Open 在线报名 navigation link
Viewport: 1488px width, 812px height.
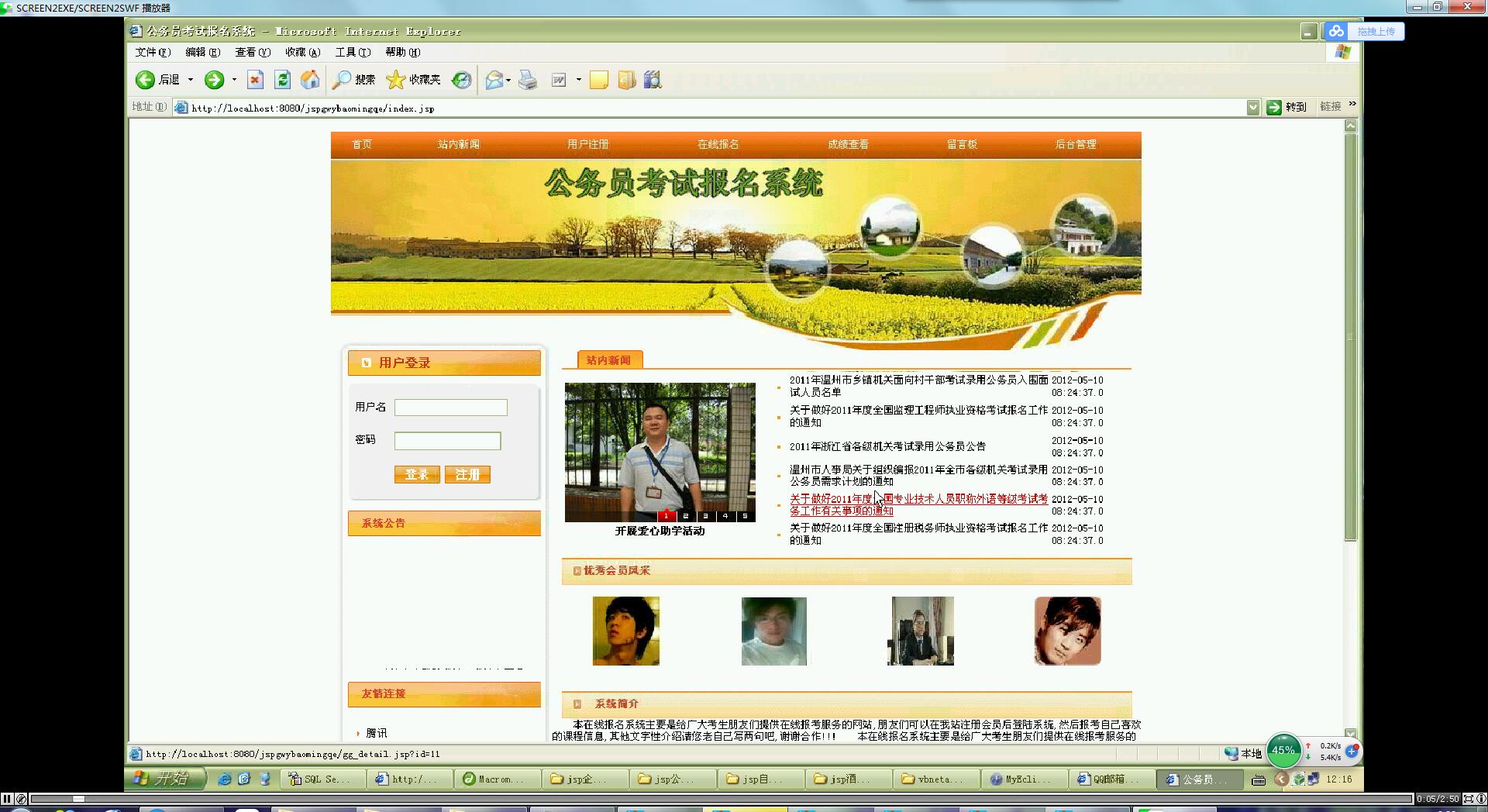(718, 145)
